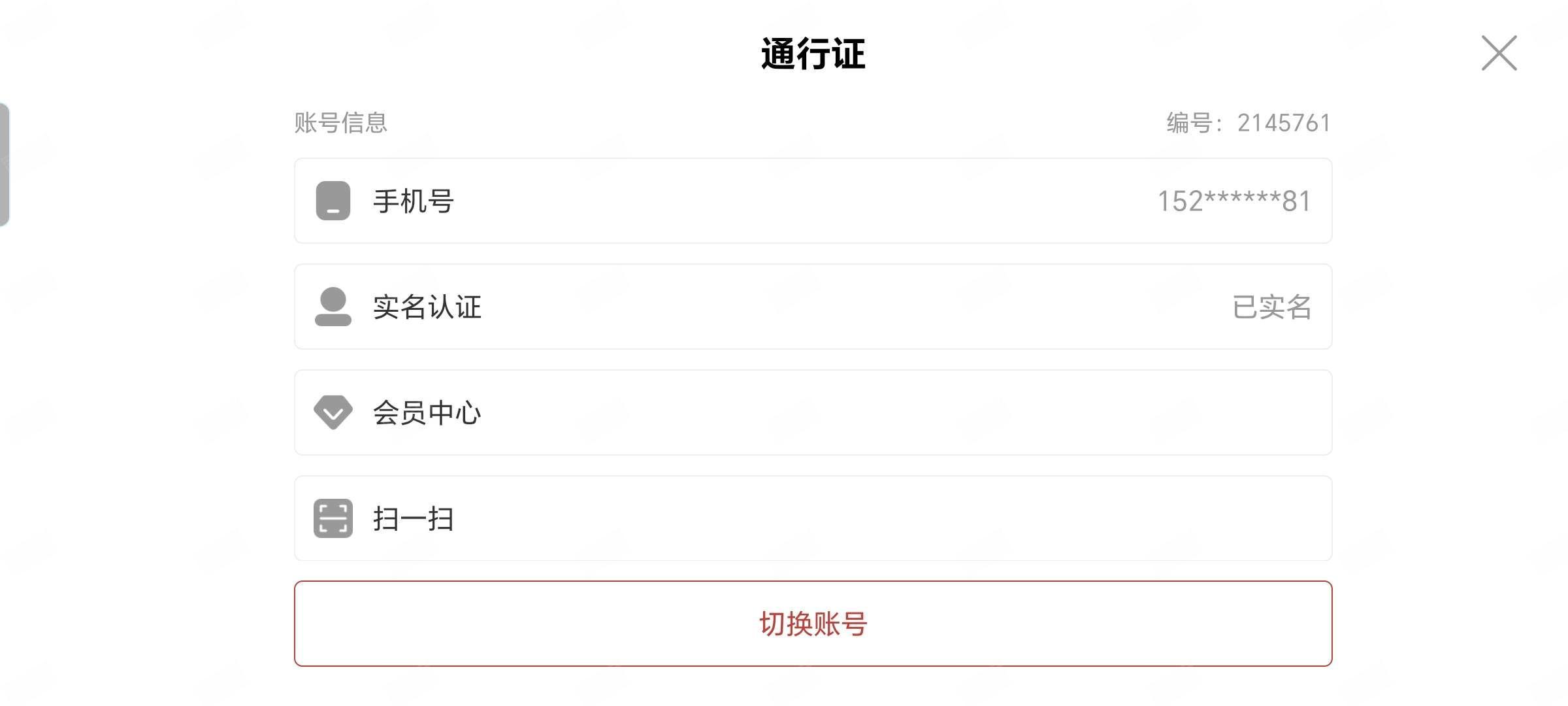This screenshot has height=706, width=1568.
Task: Click the person icon for 实名认证
Action: point(333,307)
